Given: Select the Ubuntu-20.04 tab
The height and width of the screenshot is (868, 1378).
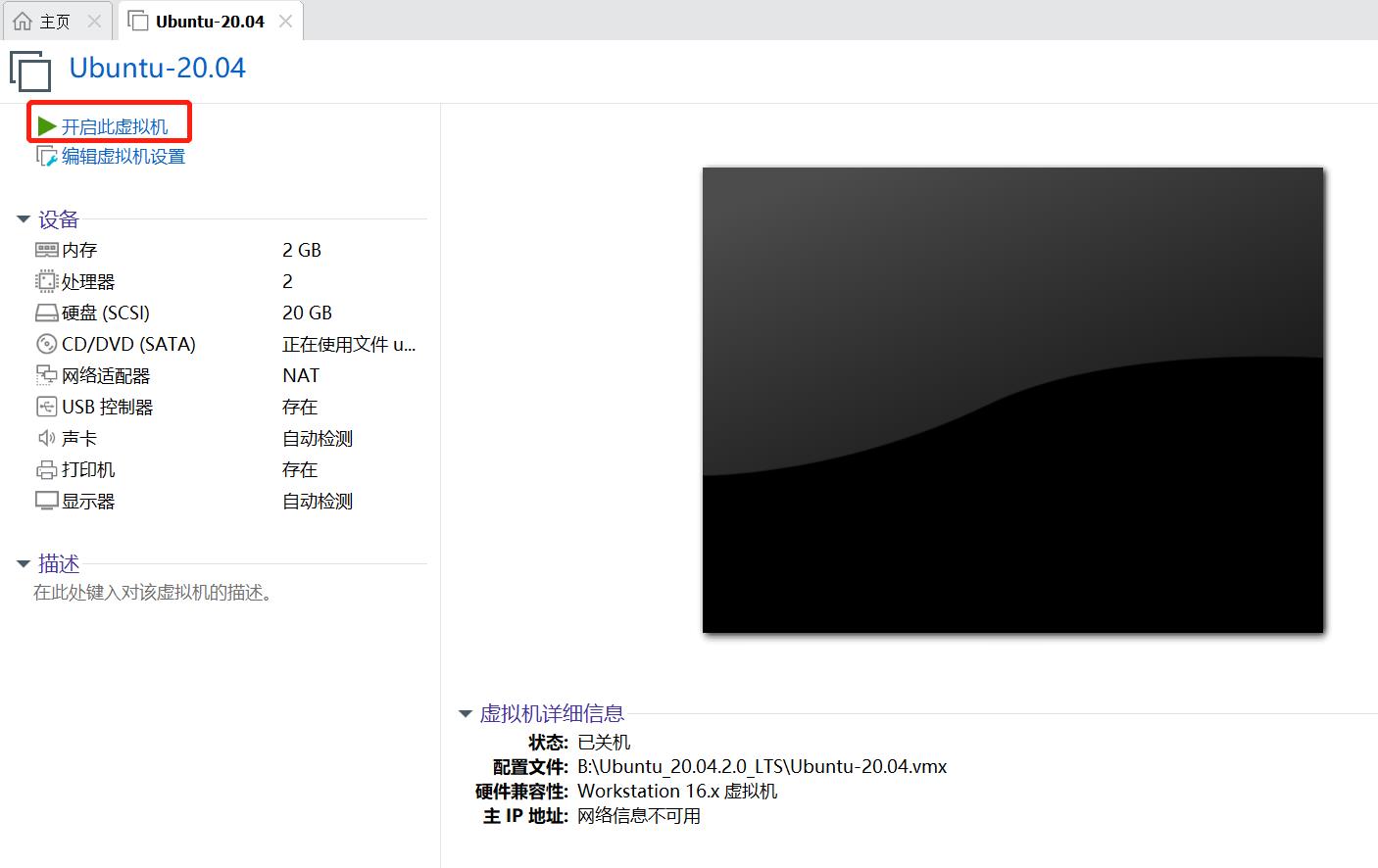Looking at the screenshot, I should coord(210,21).
